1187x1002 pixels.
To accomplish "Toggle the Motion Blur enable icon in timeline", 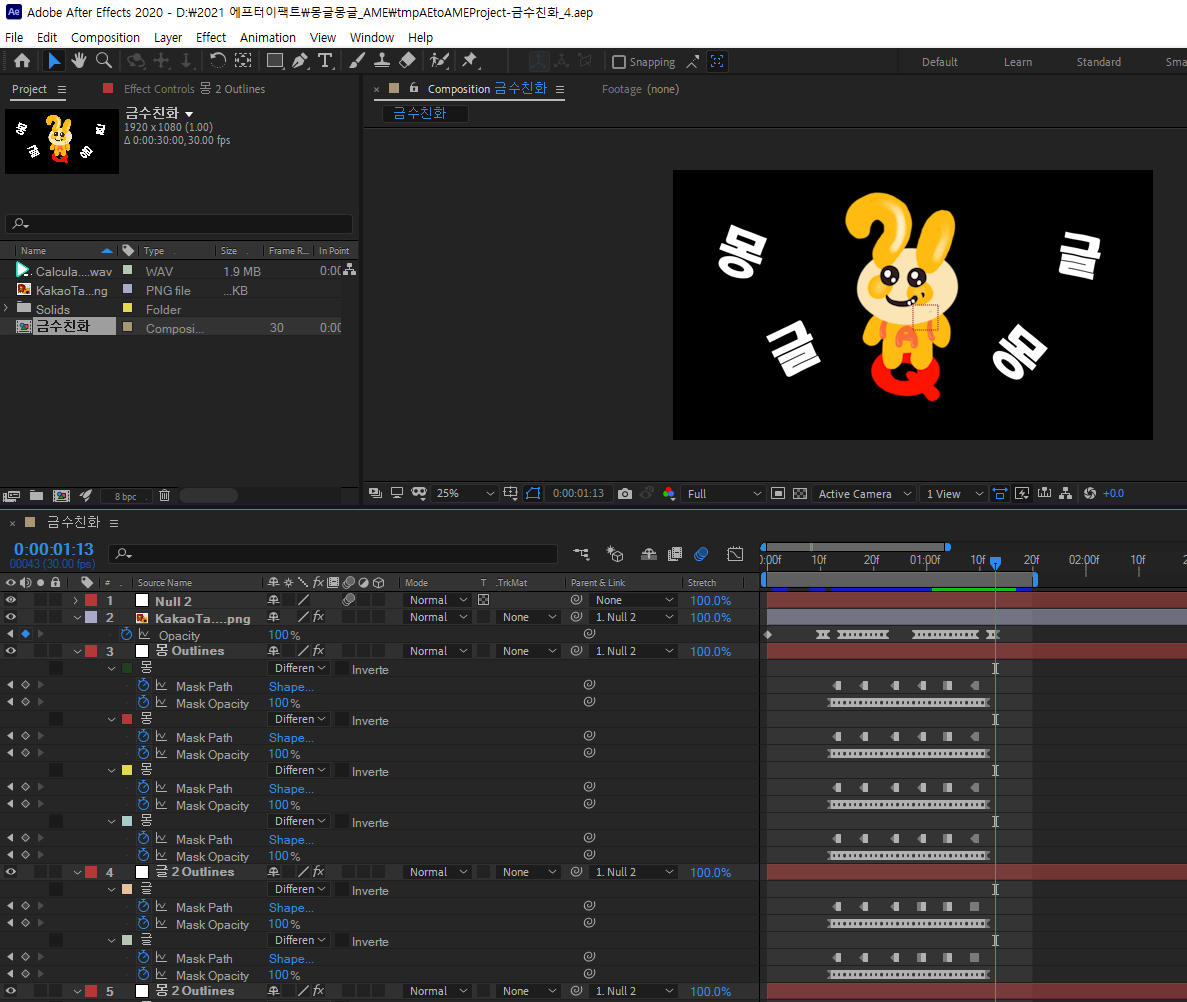I will click(x=701, y=555).
